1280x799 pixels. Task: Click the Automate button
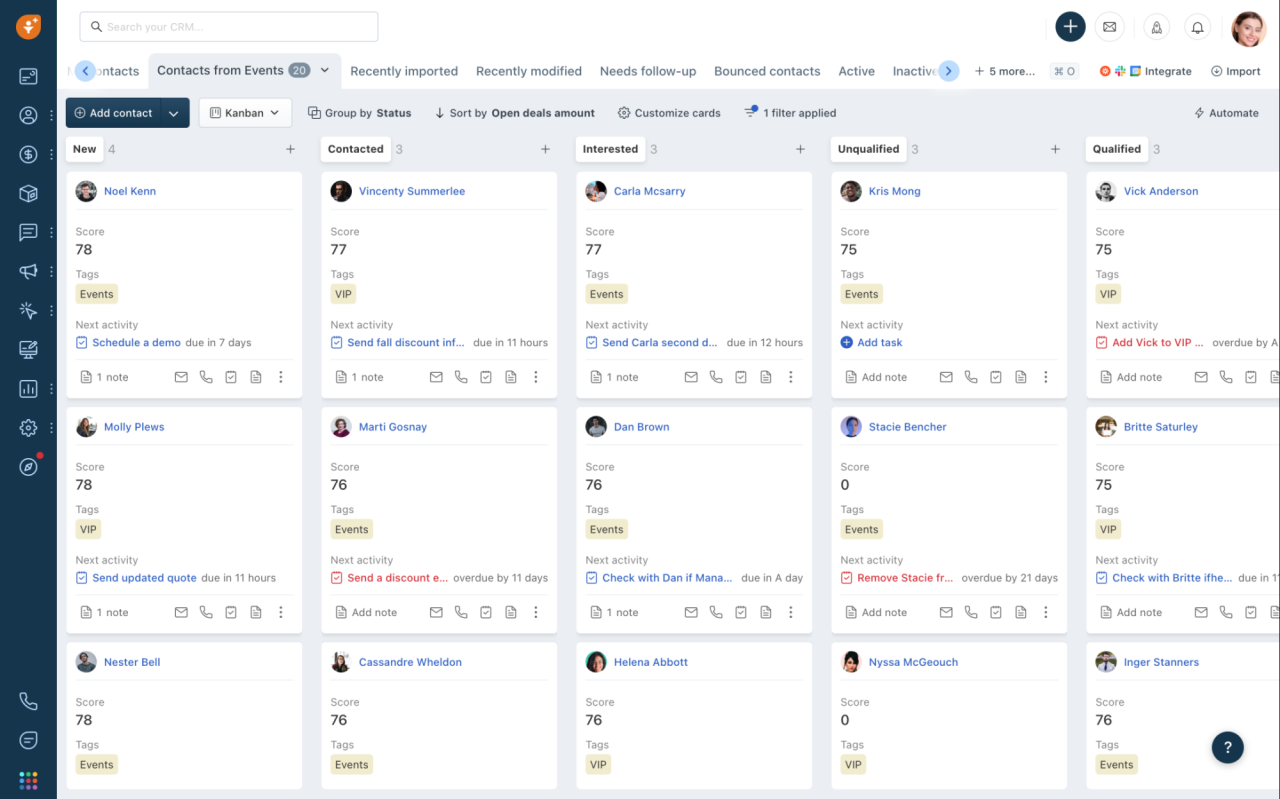[1226, 113]
